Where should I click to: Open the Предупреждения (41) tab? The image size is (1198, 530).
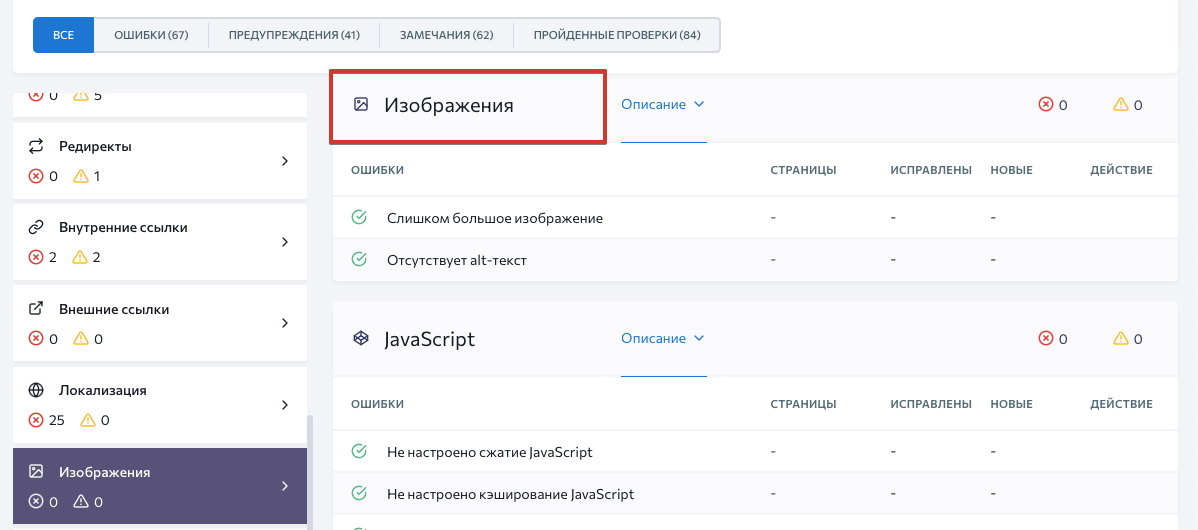click(294, 35)
